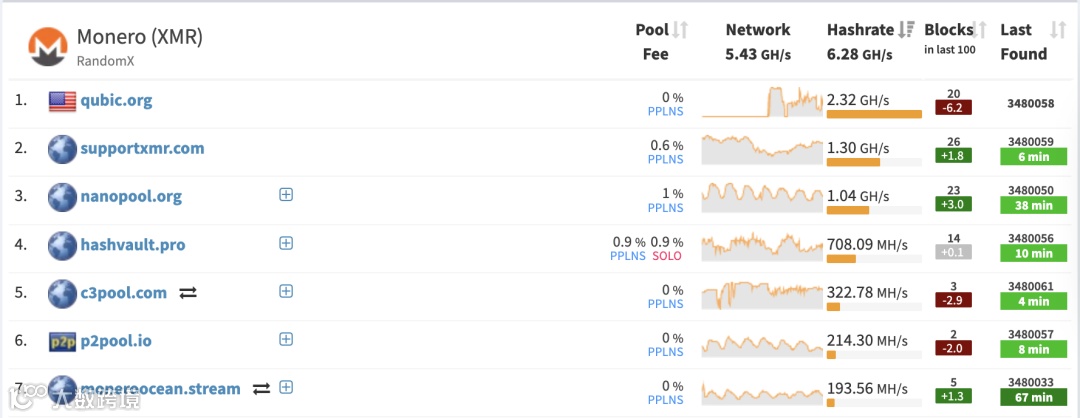Sort by Blocks in last 100
Screen dimensions: 1080x418
981,30
